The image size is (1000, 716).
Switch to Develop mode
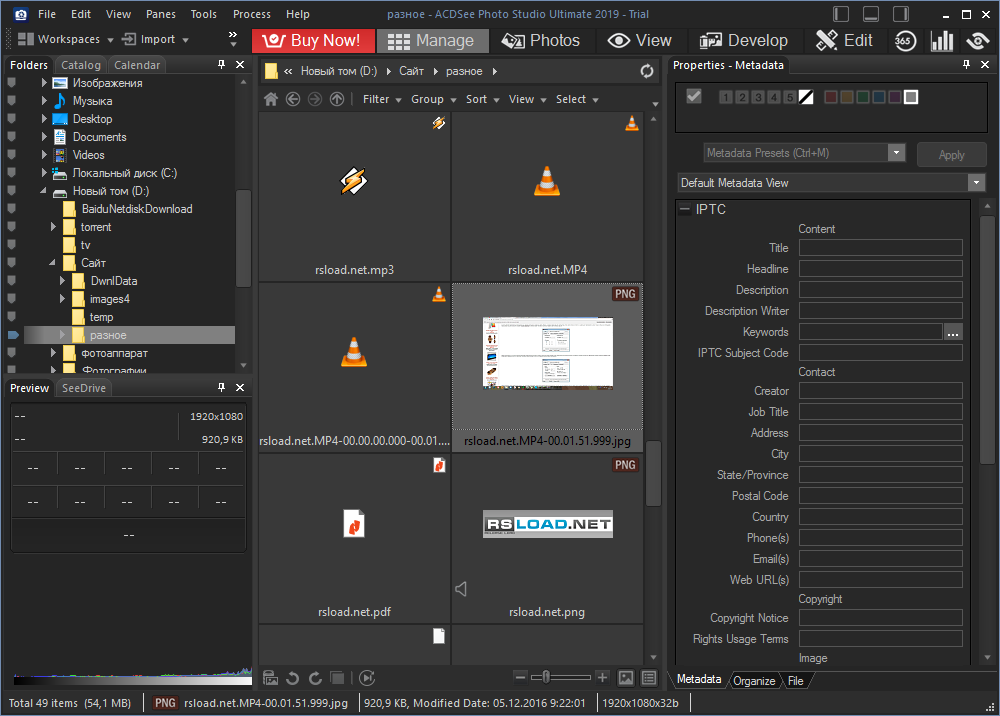coord(744,41)
